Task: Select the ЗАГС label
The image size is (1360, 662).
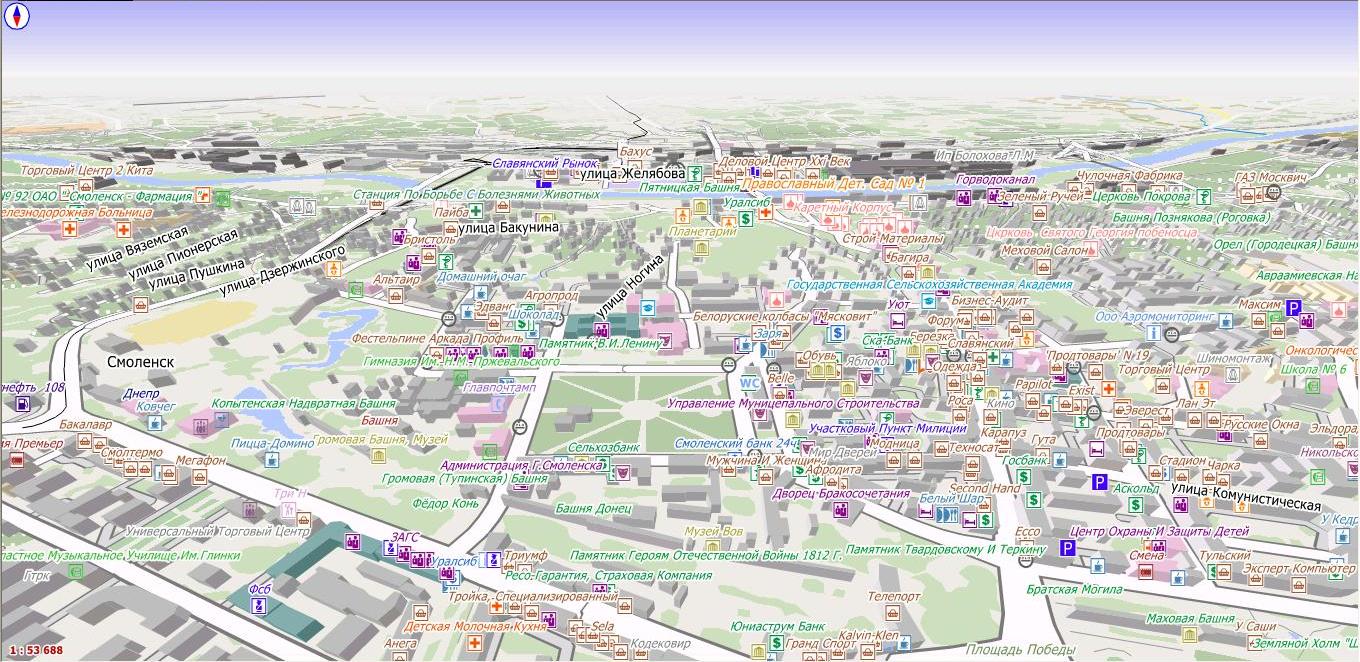Action: click(x=404, y=537)
